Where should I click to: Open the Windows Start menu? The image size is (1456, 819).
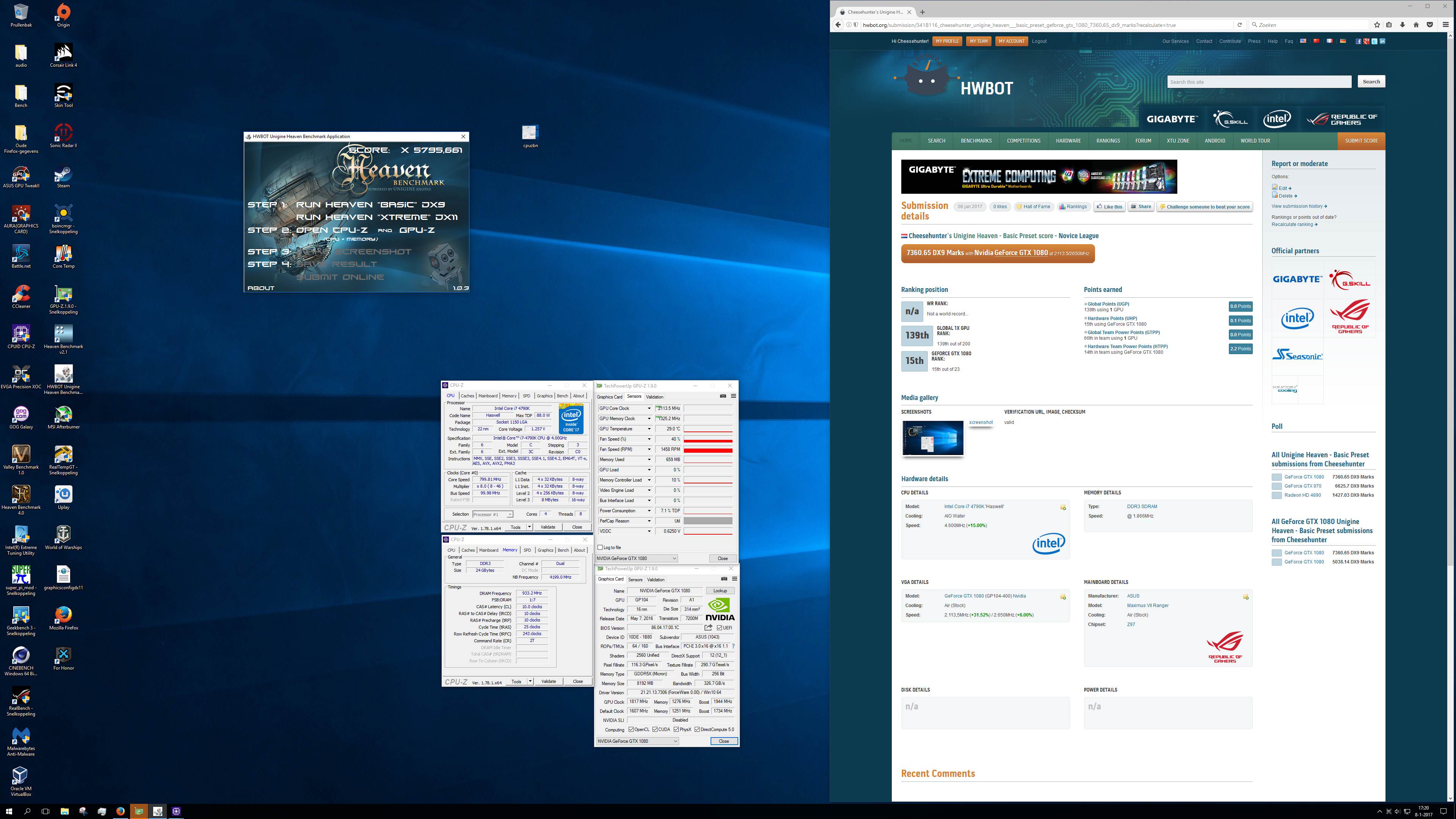click(x=8, y=811)
